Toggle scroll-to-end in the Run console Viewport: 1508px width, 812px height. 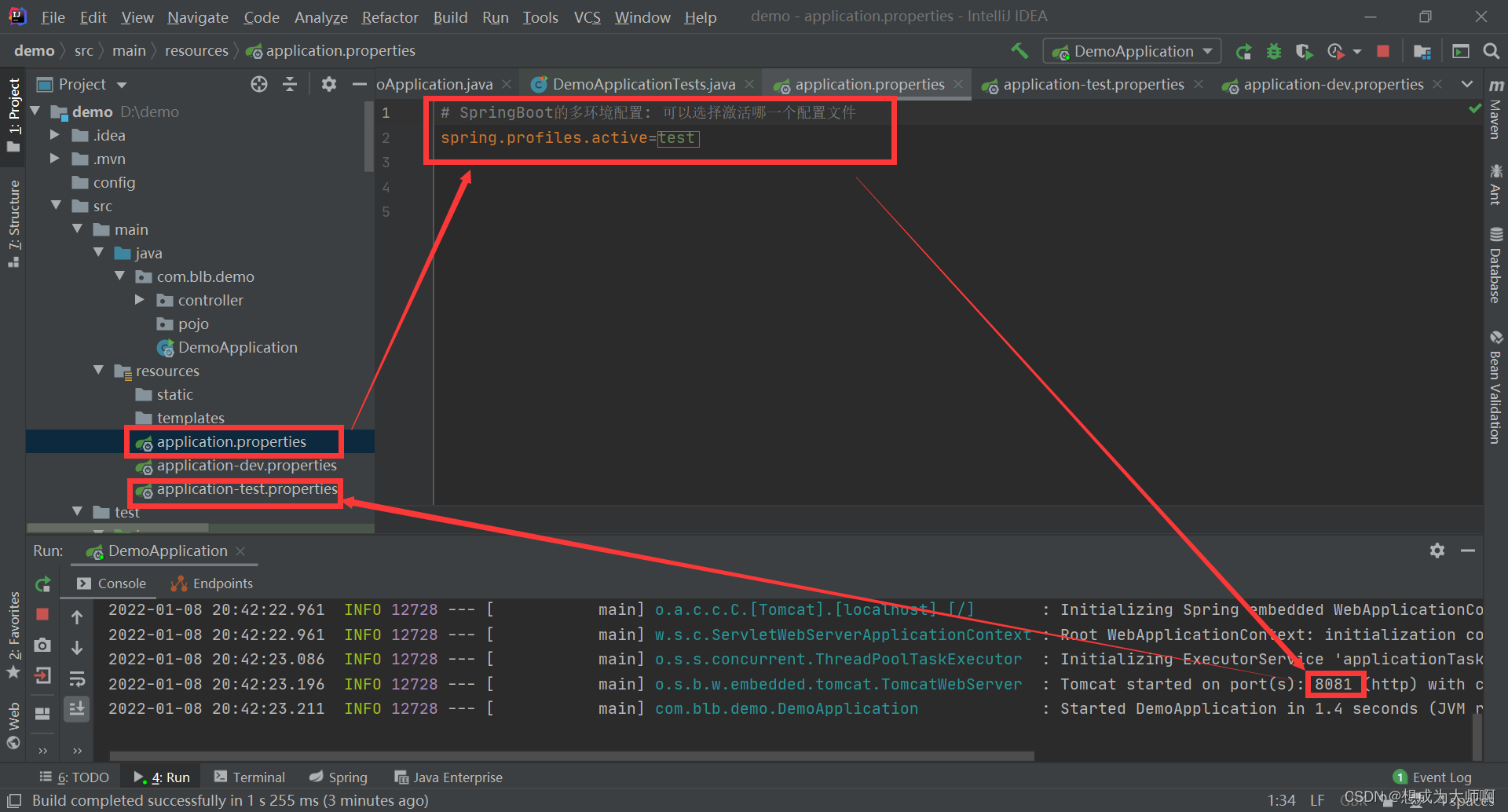coord(77,708)
